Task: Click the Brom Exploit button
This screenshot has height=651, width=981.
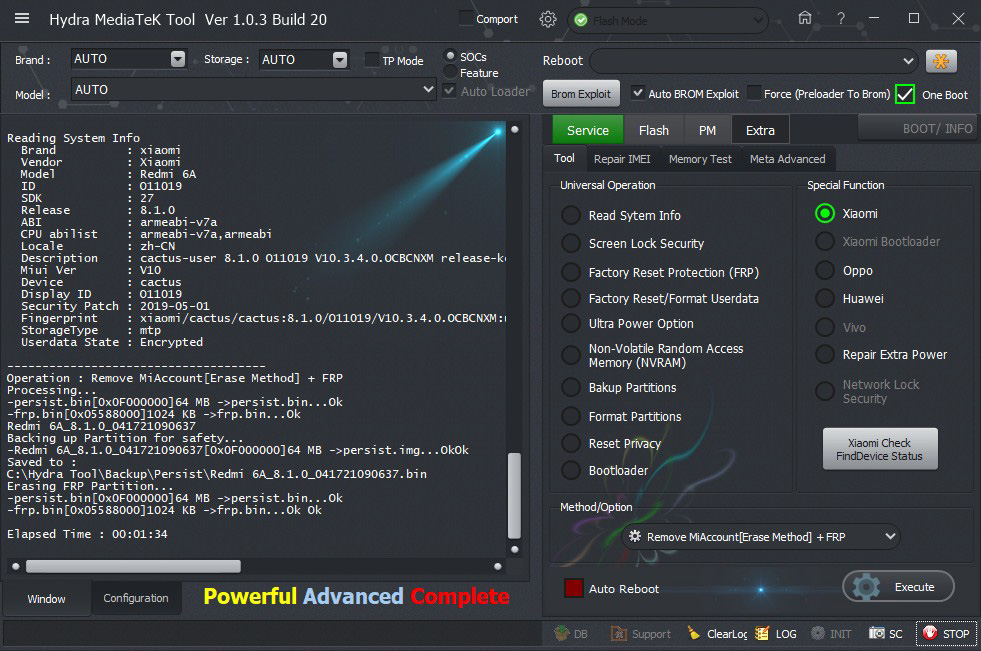Action: pos(581,94)
